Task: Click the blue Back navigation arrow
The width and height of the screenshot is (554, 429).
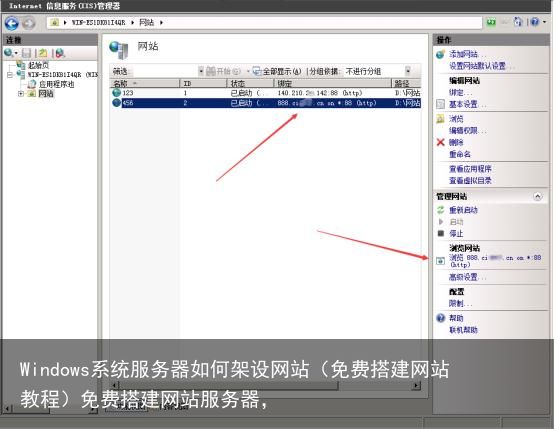Action: (12, 23)
